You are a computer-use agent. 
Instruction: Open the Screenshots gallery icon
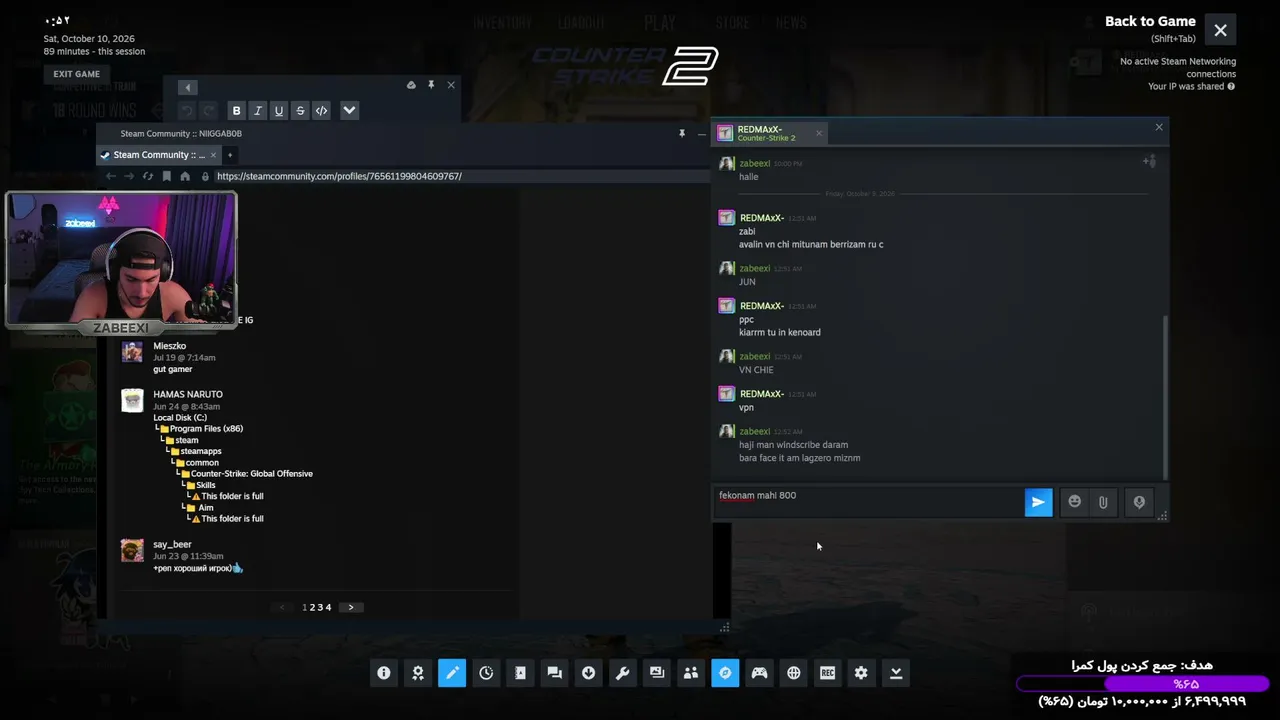(x=657, y=673)
